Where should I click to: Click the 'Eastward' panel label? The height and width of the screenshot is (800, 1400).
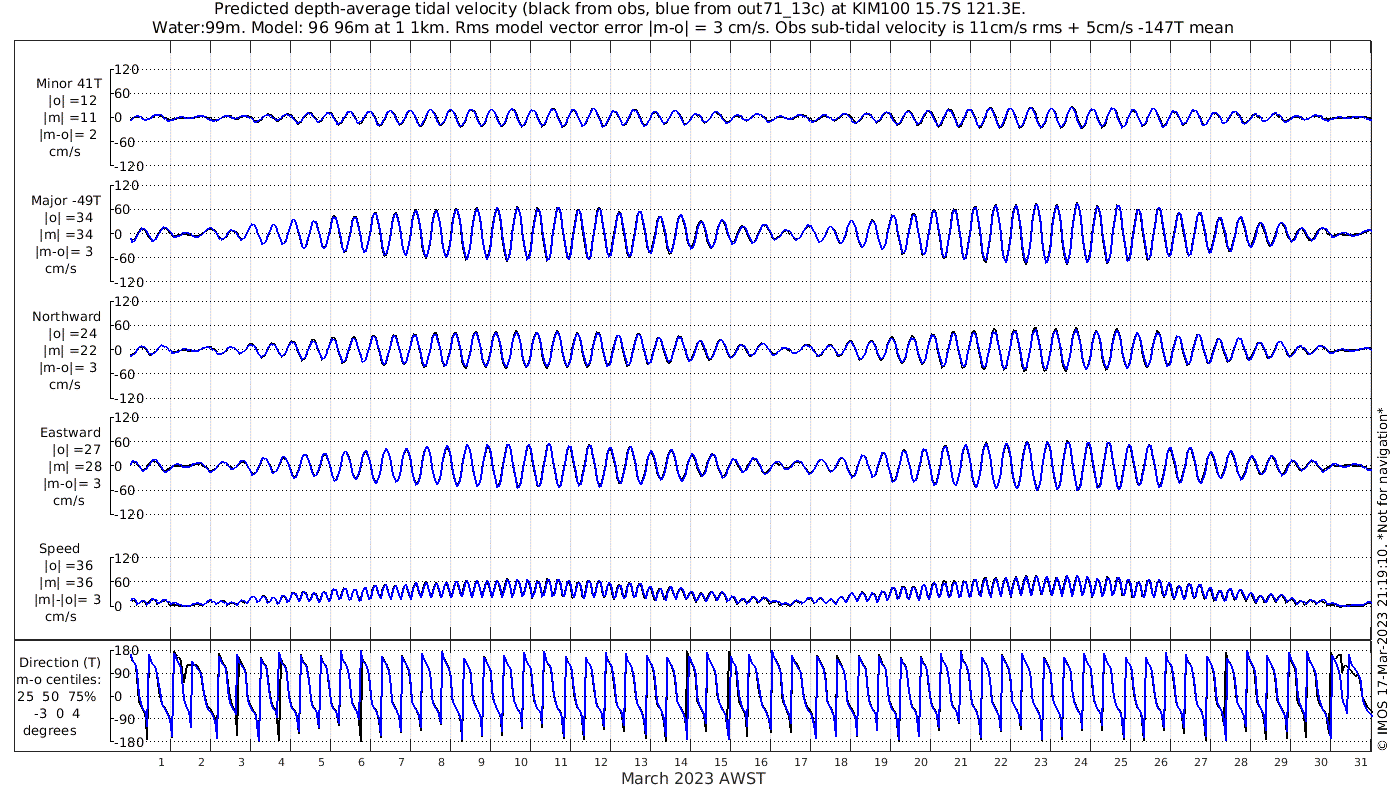point(70,433)
